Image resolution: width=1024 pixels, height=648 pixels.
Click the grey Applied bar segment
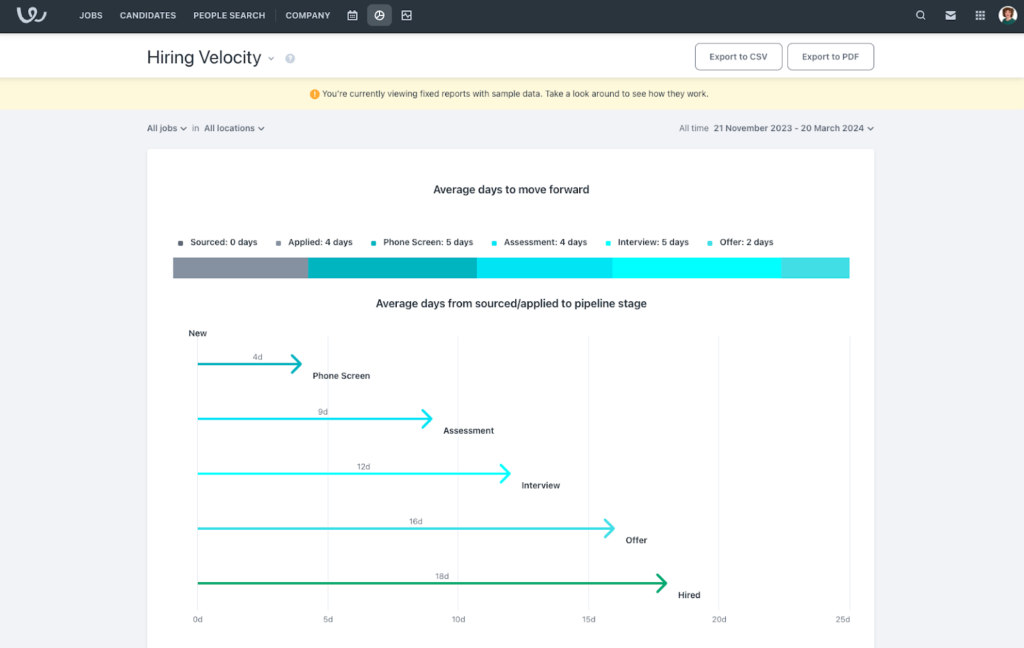[x=240, y=268]
